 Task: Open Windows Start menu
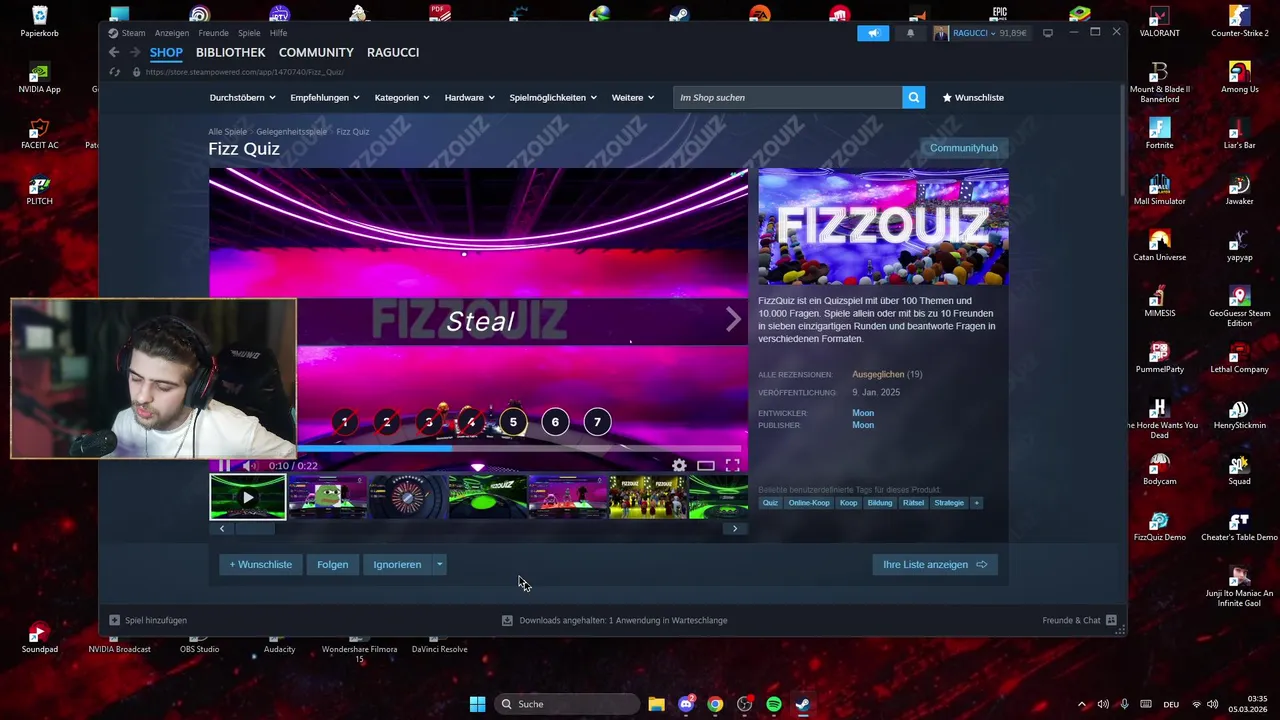point(478,704)
